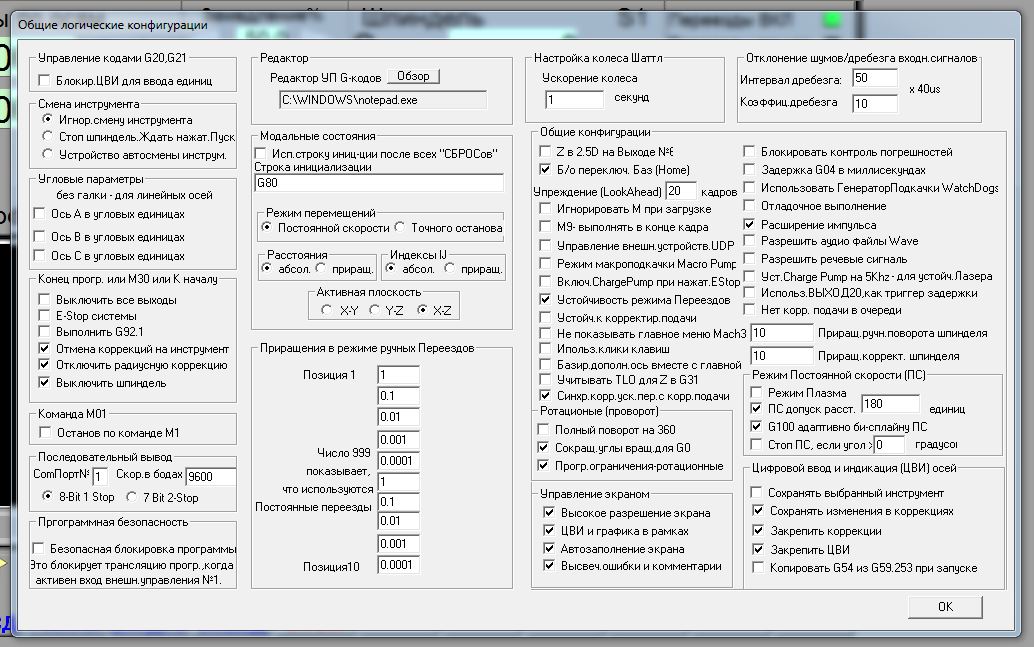Check Ось C в угловых единицах
Viewport: 1034px width, 647px height.
tap(40, 255)
